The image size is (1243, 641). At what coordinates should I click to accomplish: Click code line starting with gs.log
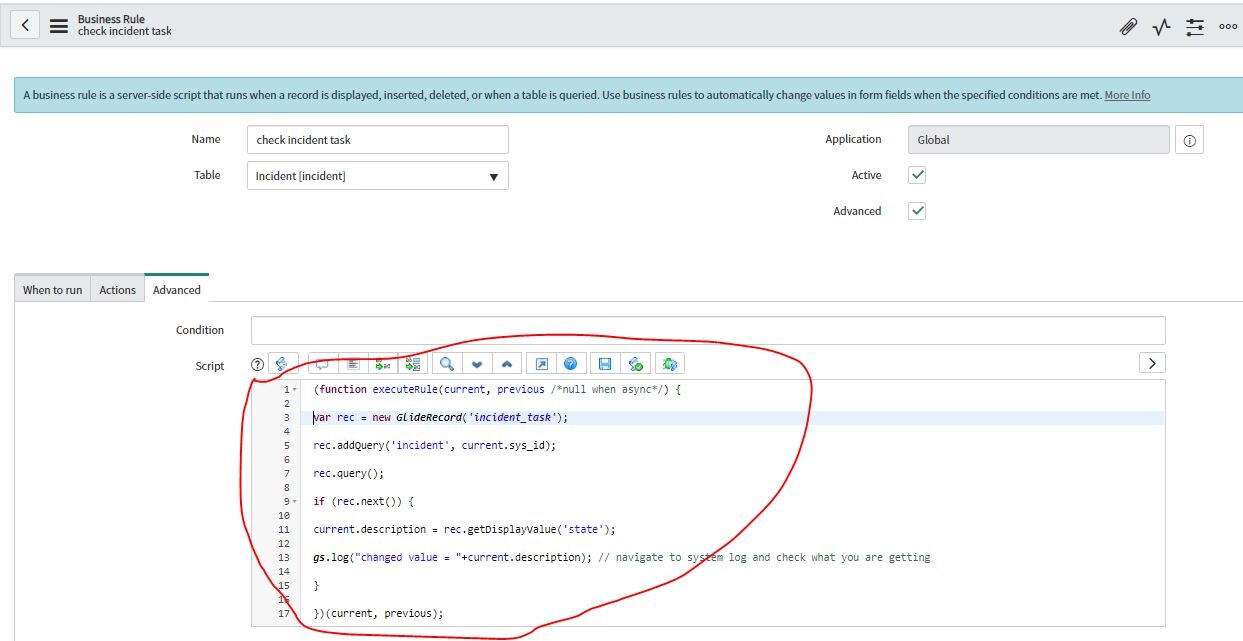pos(621,558)
